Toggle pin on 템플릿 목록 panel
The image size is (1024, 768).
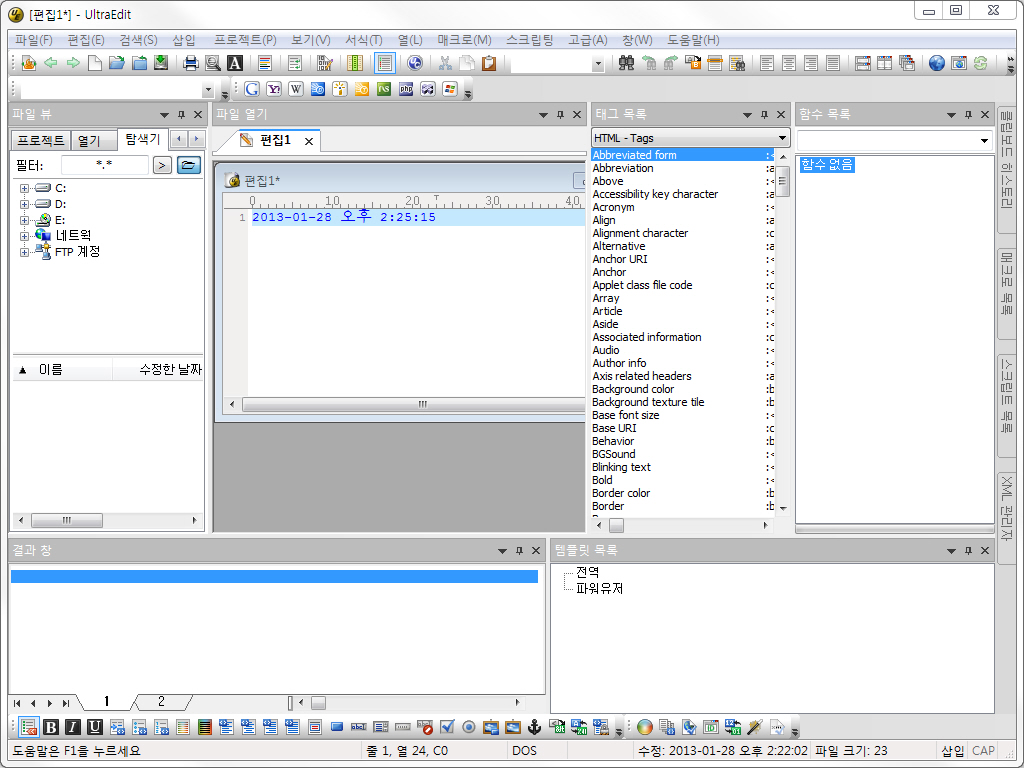tap(968, 551)
